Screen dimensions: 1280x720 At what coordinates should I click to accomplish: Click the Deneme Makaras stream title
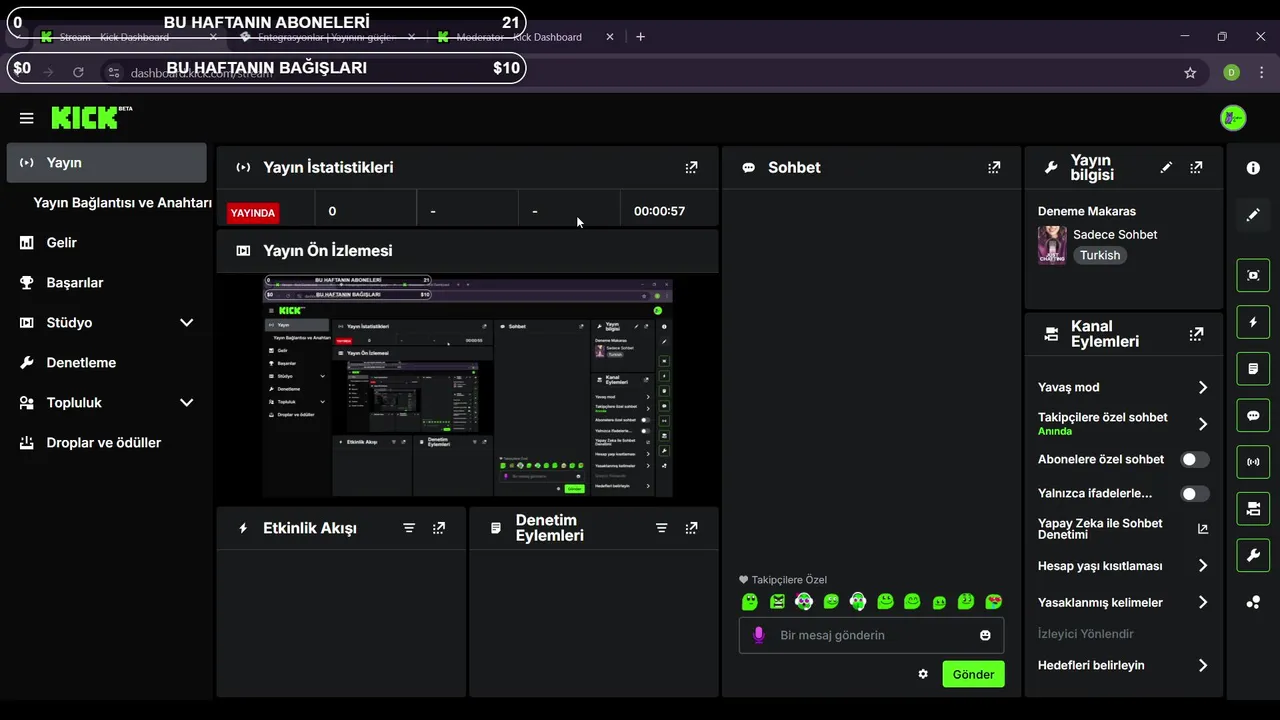coord(1087,212)
